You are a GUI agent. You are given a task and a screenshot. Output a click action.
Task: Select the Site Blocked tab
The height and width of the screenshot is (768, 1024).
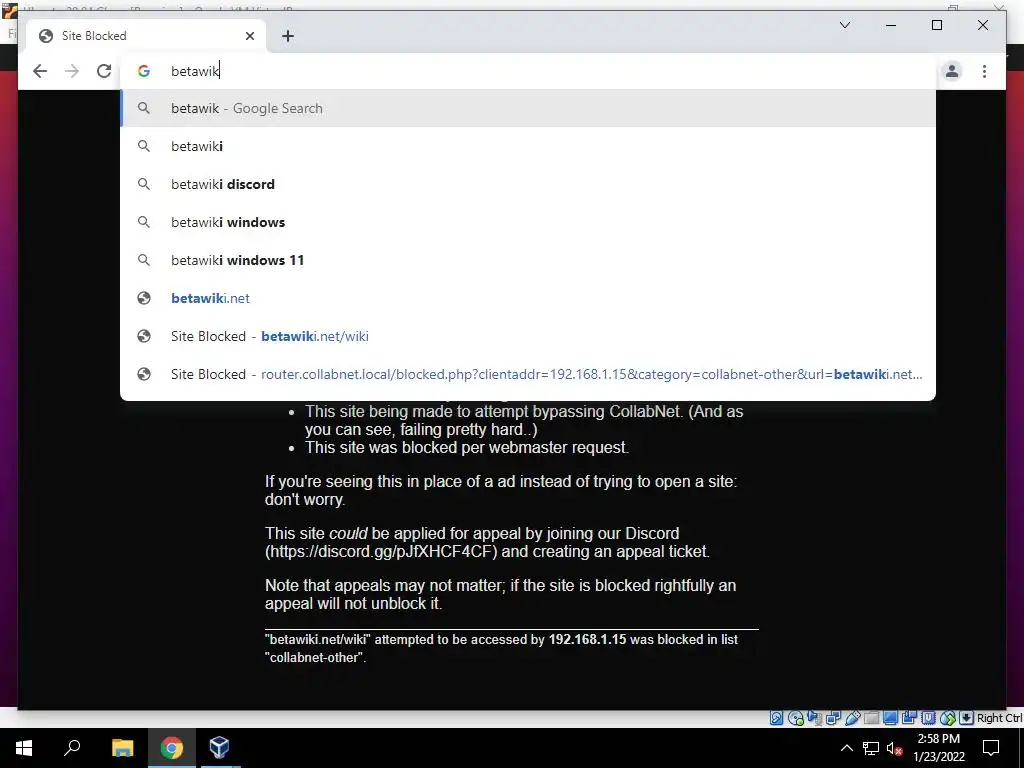tap(147, 36)
